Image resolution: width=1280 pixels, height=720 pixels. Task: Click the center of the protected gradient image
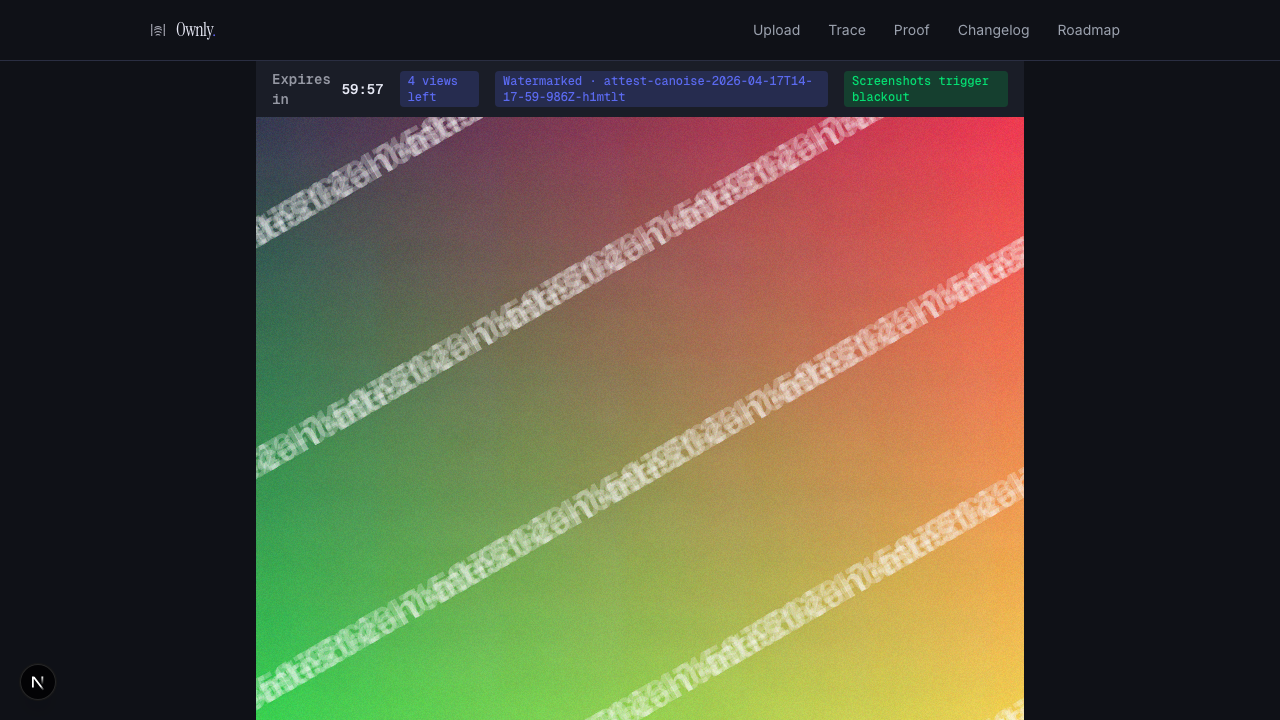point(640,418)
